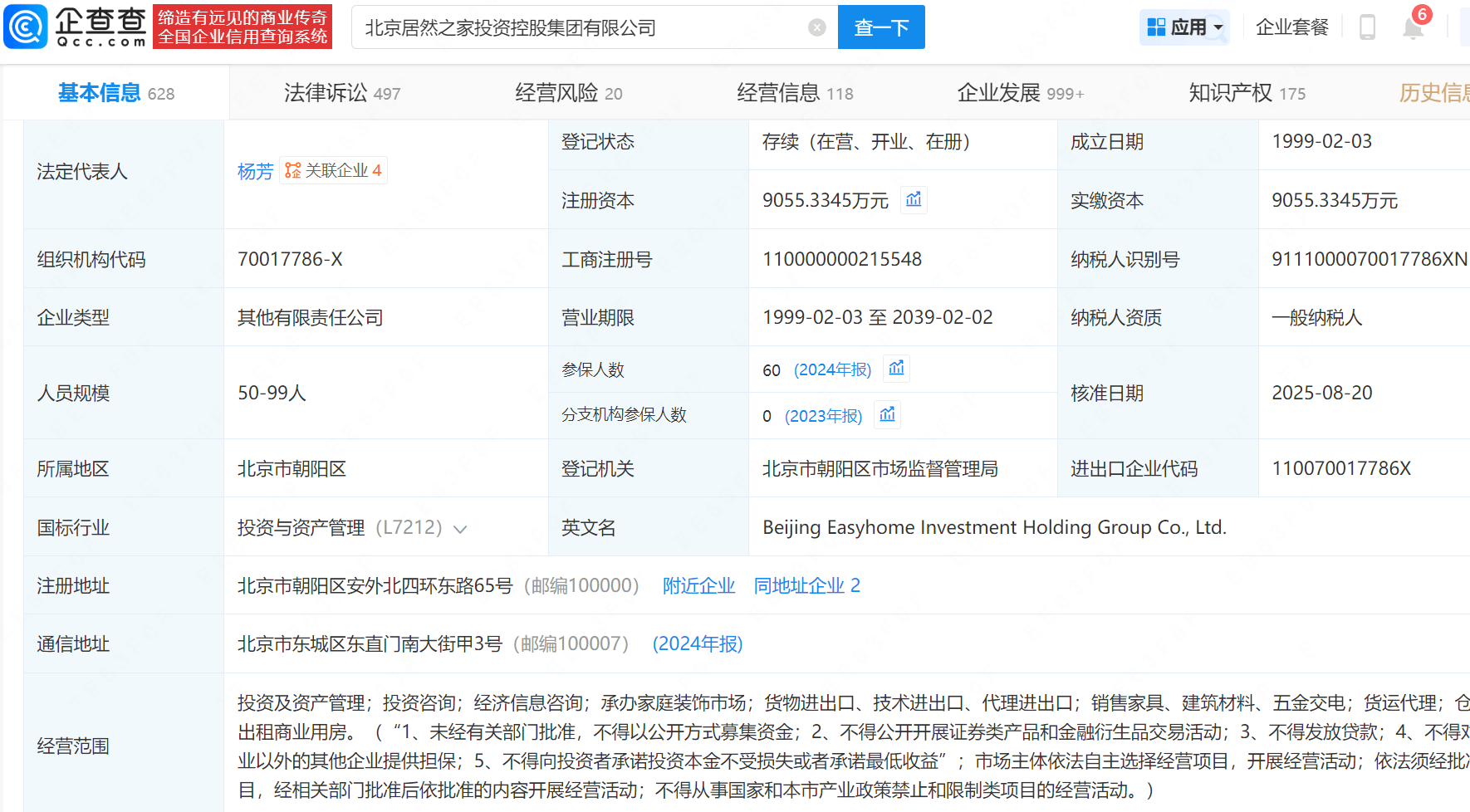Click the (2024年报) link in 通信地址 row
The height and width of the screenshot is (812, 1470).
tap(698, 643)
